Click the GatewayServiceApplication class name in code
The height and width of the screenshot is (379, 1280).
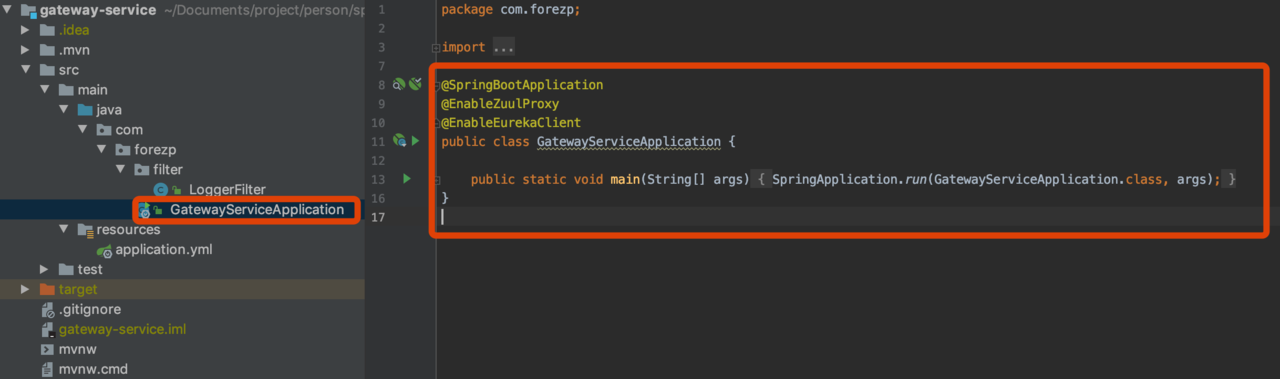[x=628, y=141]
